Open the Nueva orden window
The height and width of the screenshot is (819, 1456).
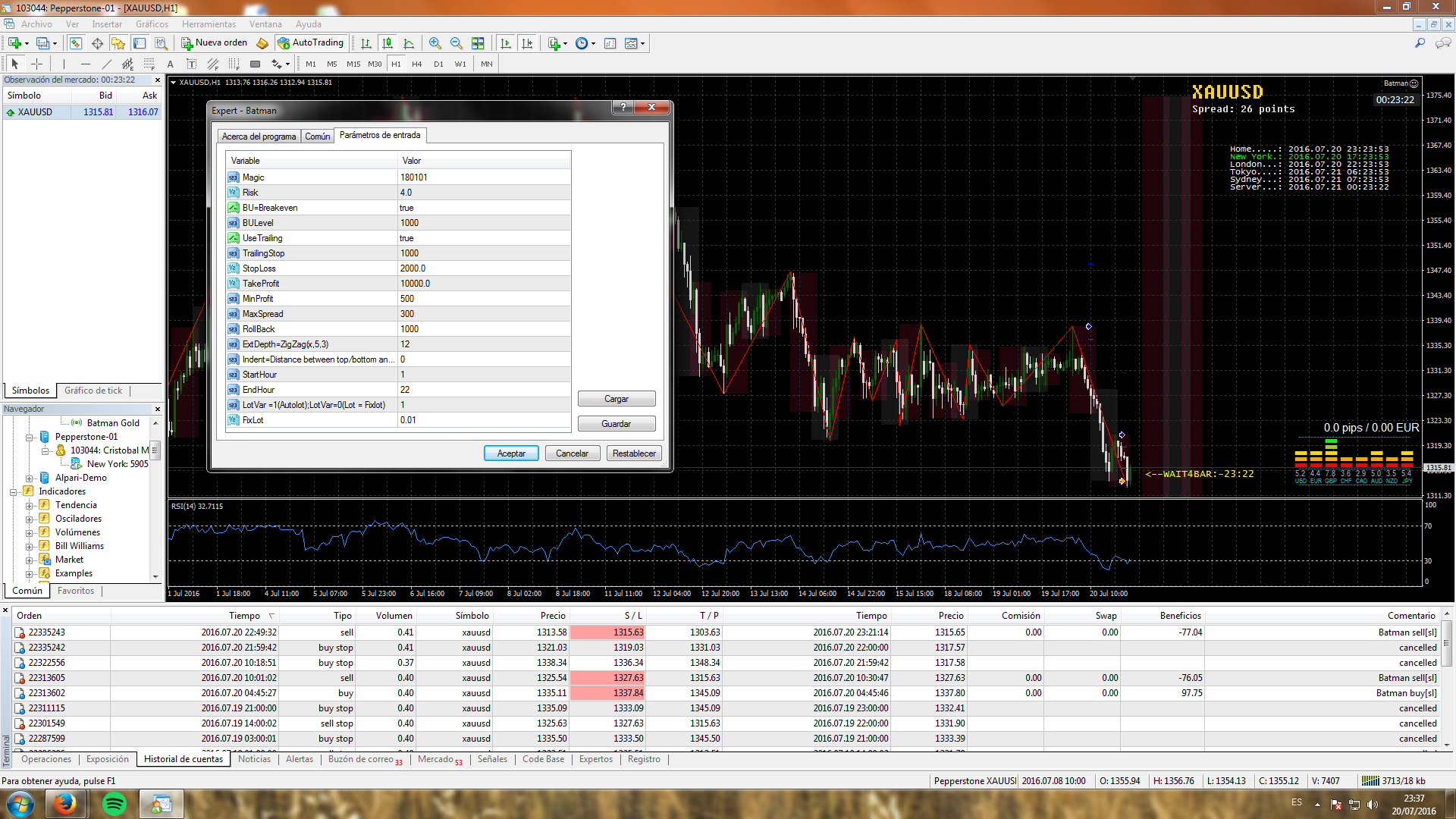(215, 43)
